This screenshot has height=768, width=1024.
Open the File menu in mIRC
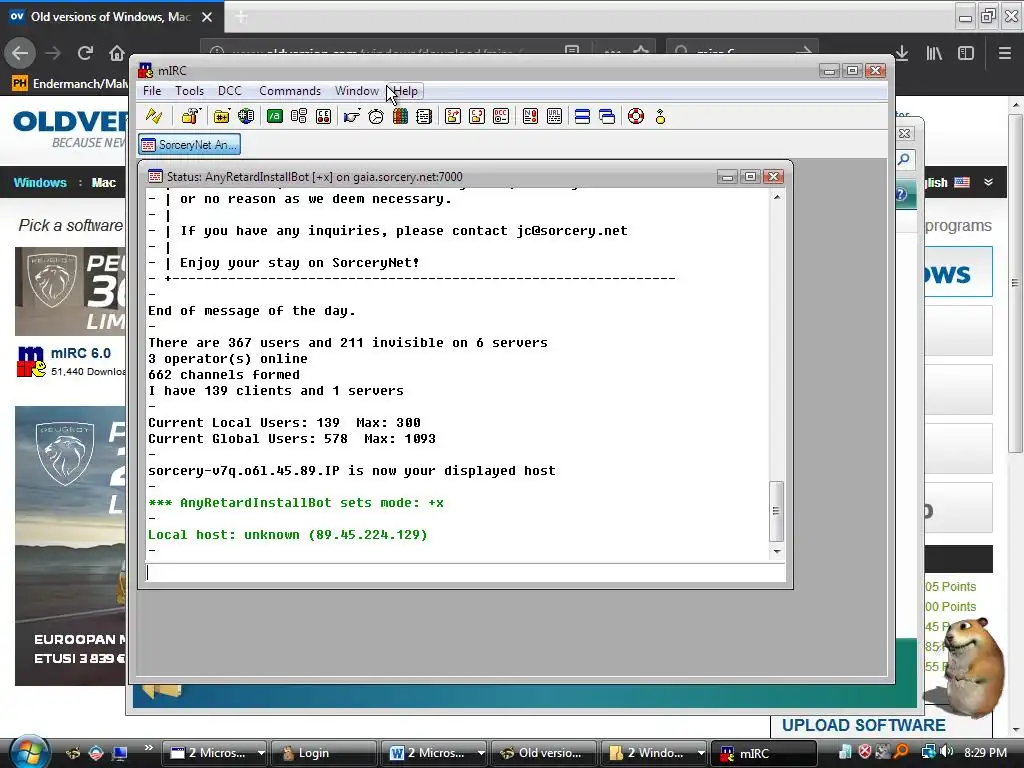(x=152, y=91)
